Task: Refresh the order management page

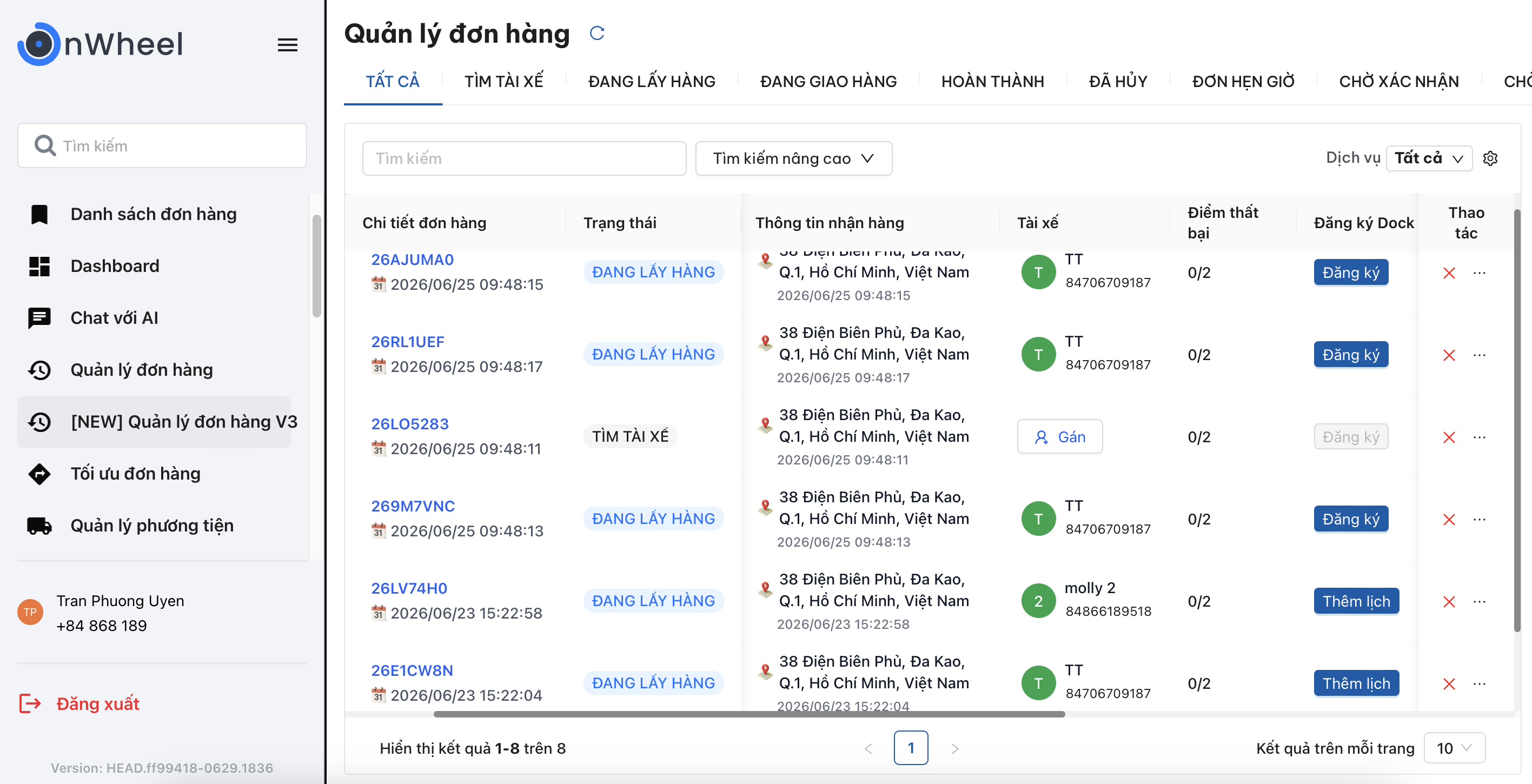Action: click(596, 34)
